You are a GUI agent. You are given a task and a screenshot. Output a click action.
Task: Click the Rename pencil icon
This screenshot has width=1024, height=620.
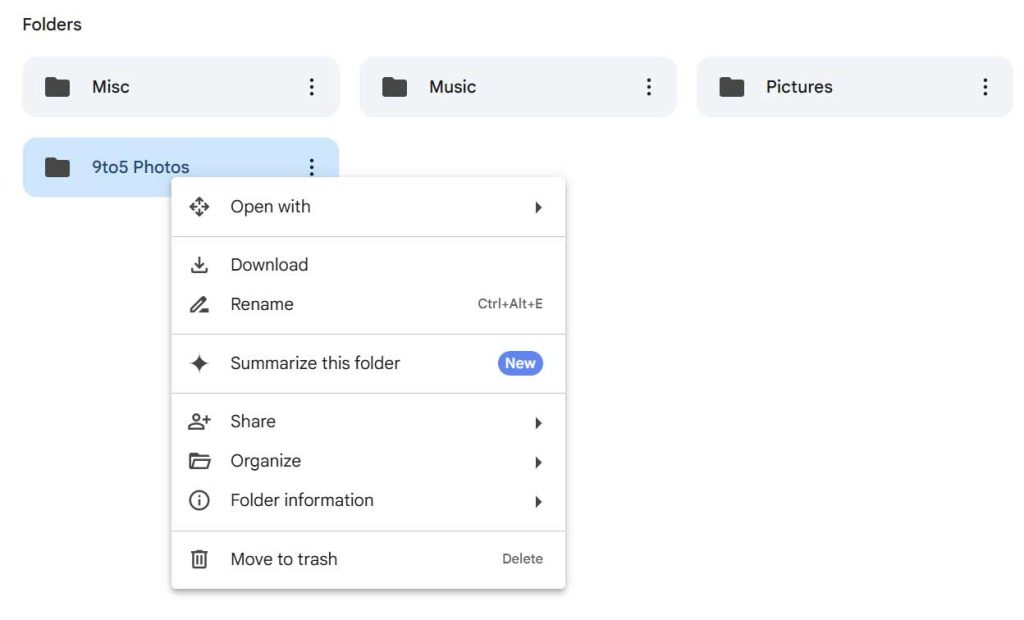pyautogui.click(x=199, y=304)
